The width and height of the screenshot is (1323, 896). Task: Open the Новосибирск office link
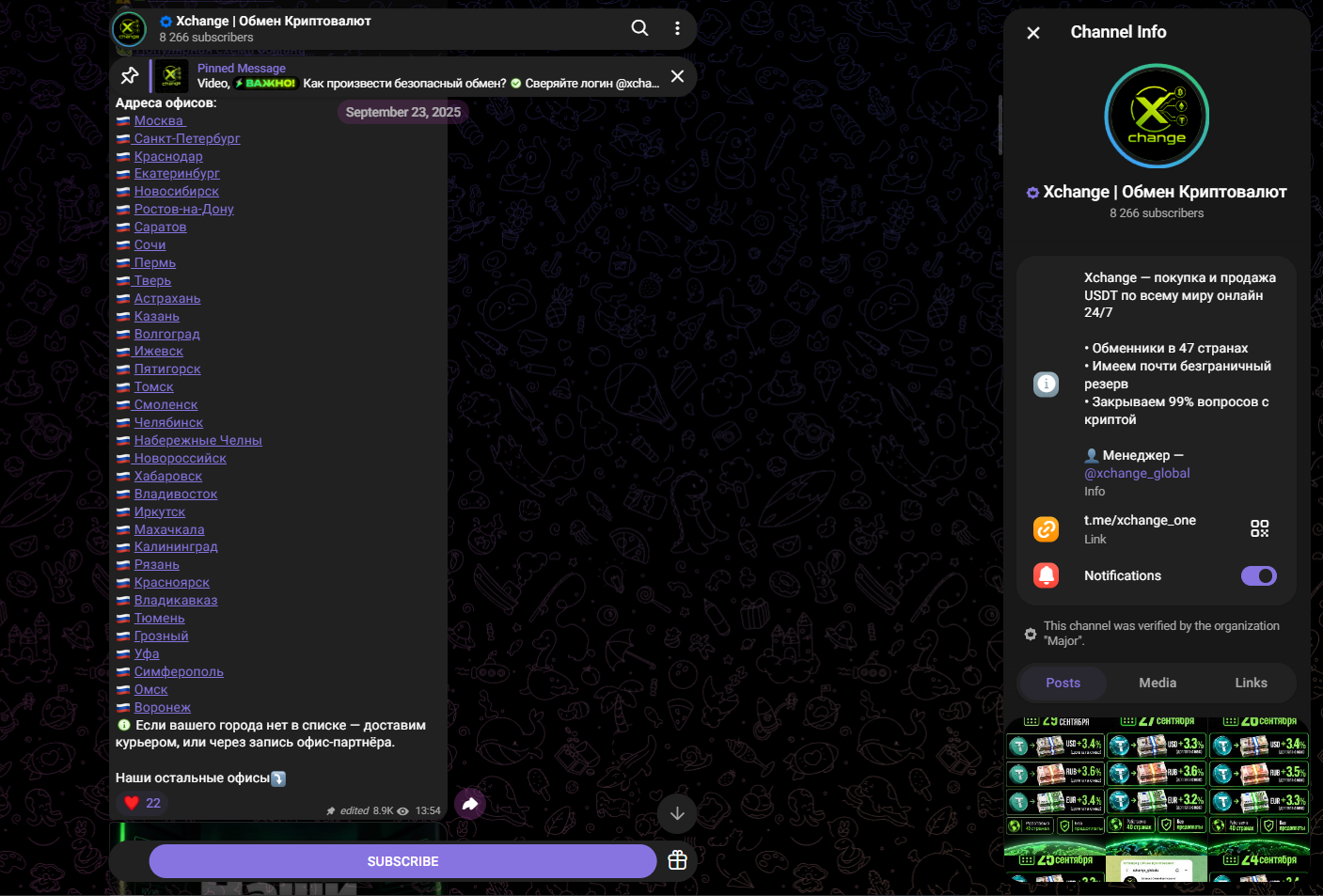(x=176, y=191)
